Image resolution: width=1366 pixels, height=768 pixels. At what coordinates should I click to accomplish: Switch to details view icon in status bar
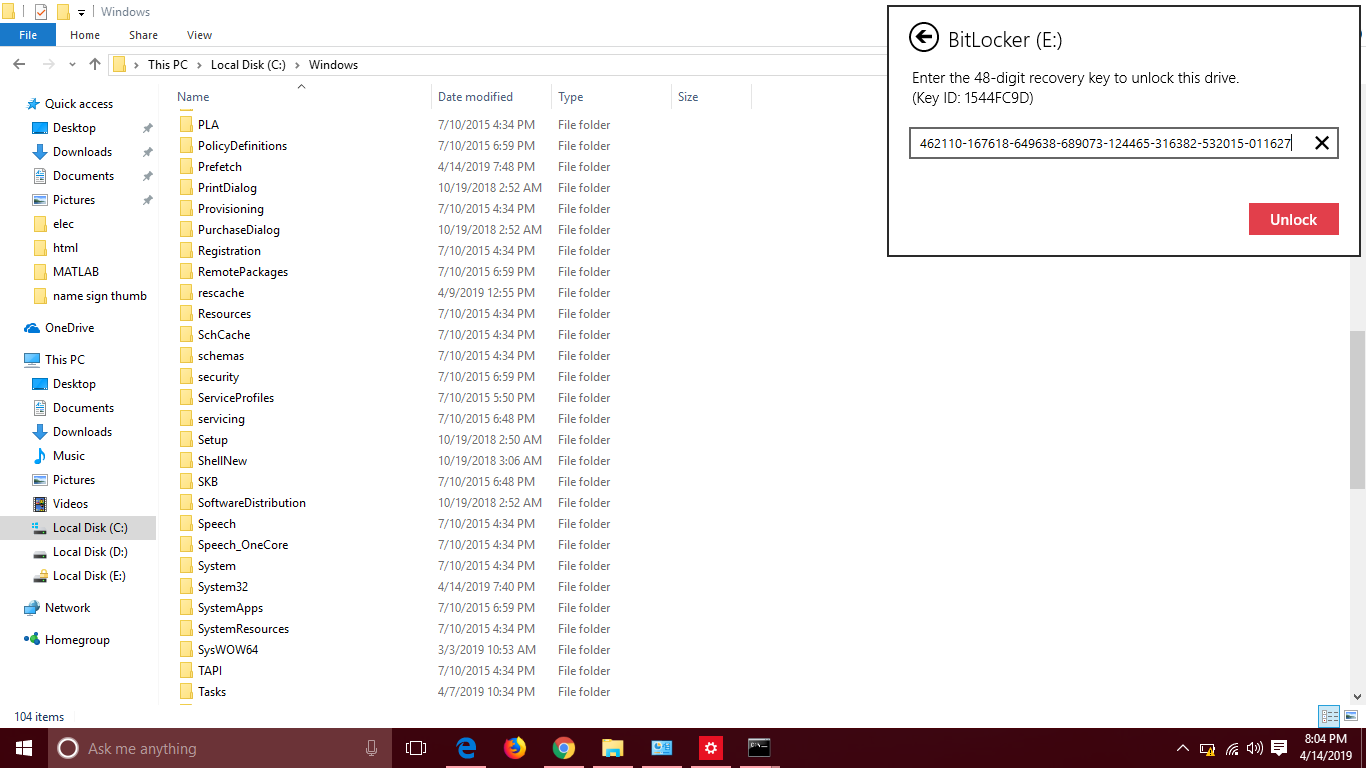click(1329, 716)
